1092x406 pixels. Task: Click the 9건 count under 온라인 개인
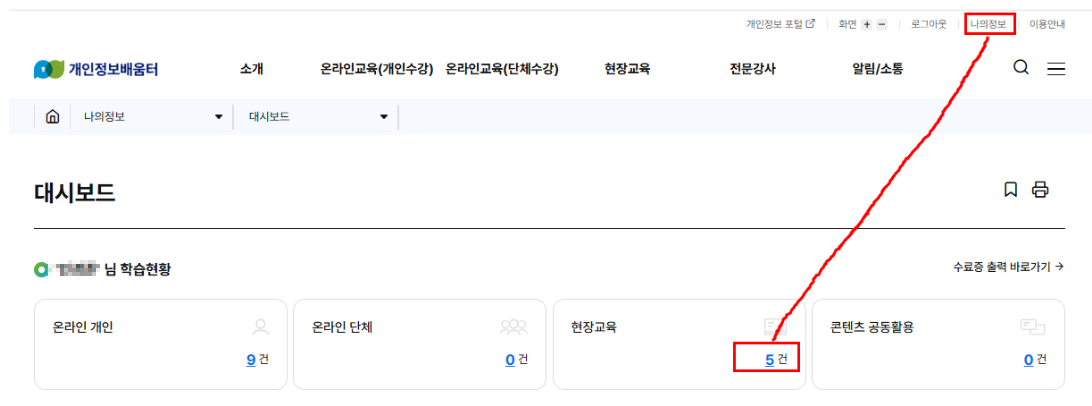251,359
